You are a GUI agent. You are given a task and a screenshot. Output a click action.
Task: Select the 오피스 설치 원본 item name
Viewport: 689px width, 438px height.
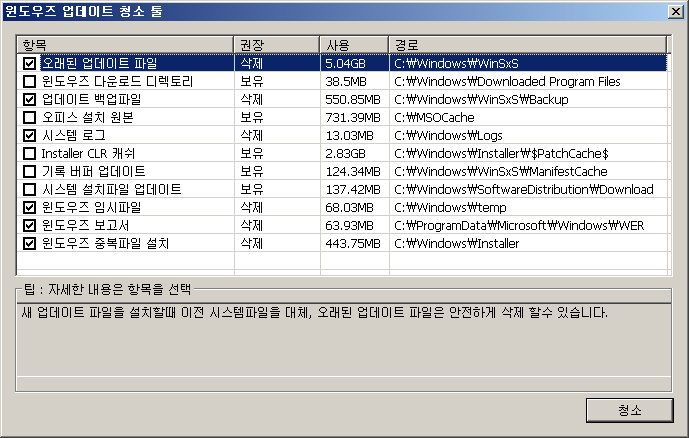[x=87, y=117]
